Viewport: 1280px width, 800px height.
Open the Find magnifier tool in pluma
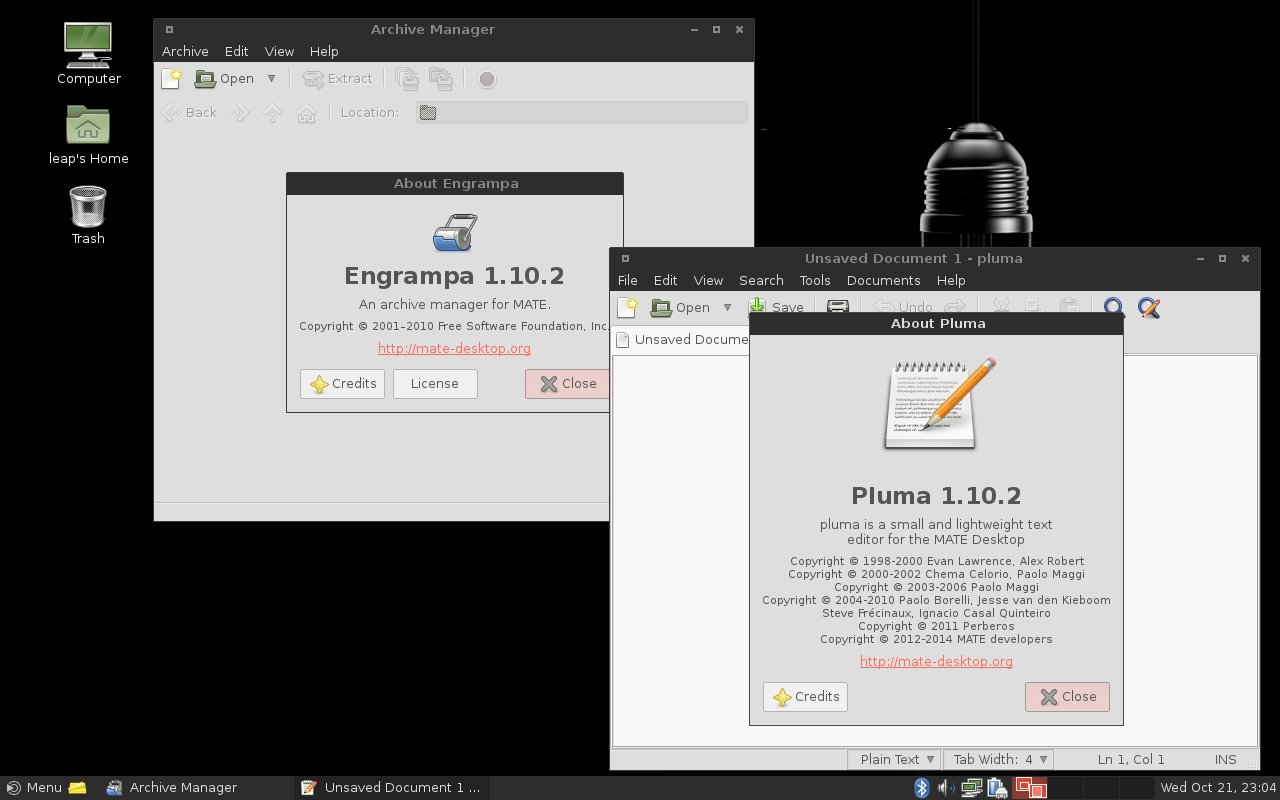(x=1113, y=308)
